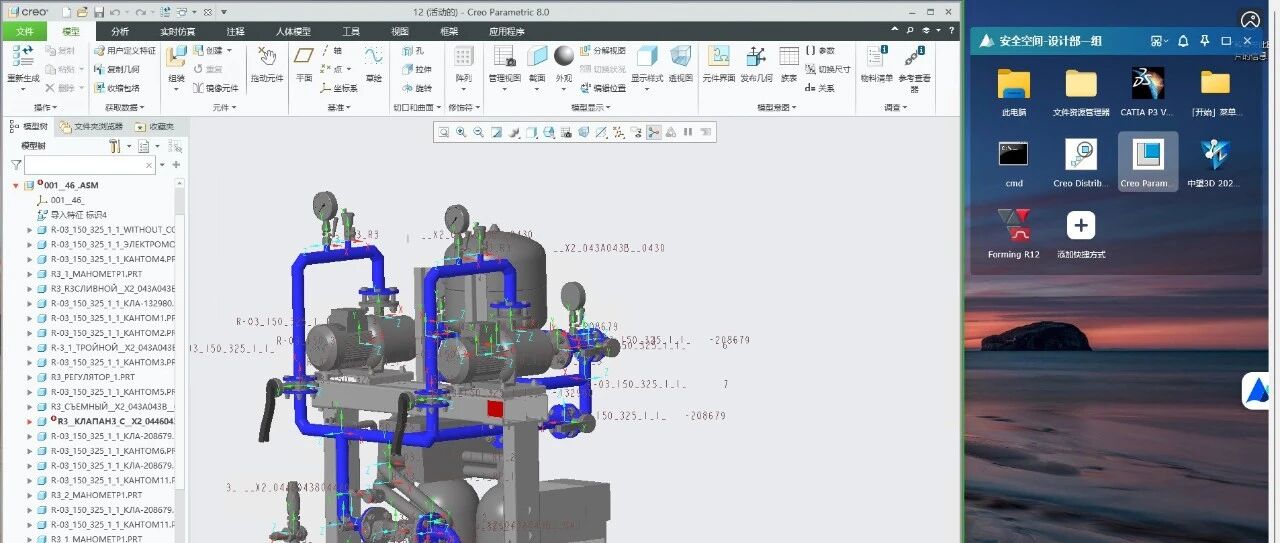Image resolution: width=1280 pixels, height=543 pixels.
Task: Launch CATIA P3 shortcut in 安全空间
Action: pyautogui.click(x=1147, y=94)
